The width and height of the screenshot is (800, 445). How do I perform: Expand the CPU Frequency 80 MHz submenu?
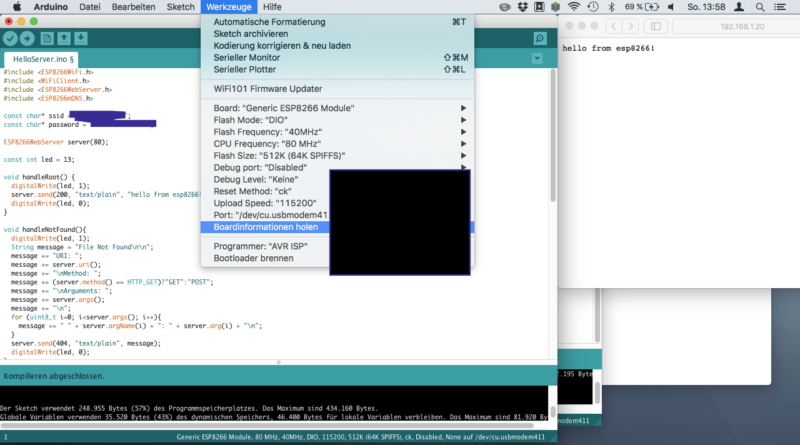(x=337, y=144)
